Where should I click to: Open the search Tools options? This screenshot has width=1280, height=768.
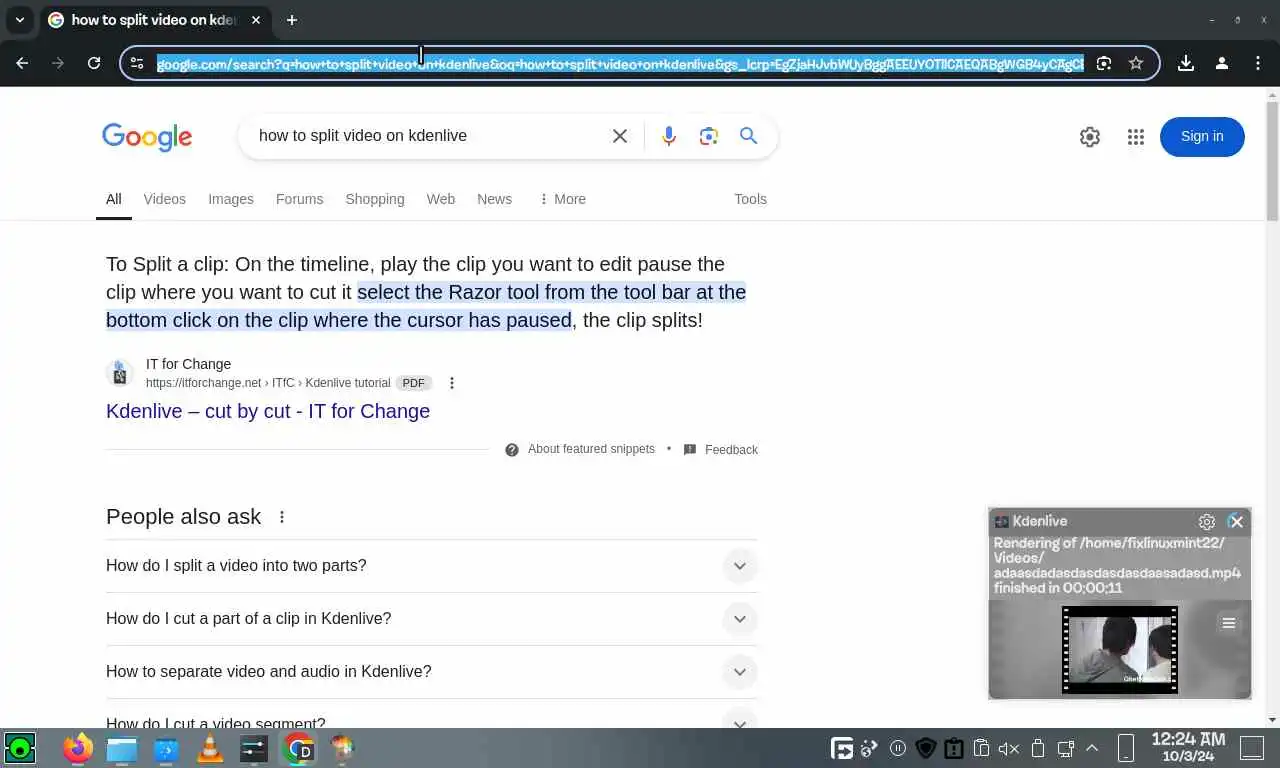tap(750, 199)
